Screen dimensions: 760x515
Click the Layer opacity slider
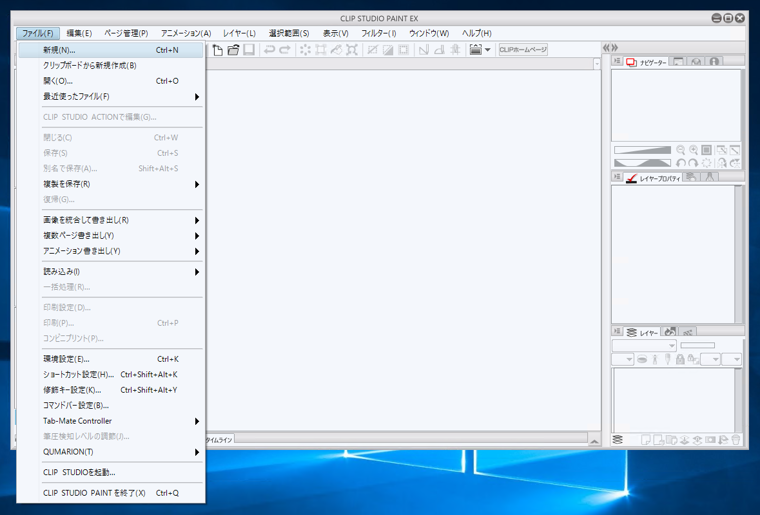click(x=697, y=345)
